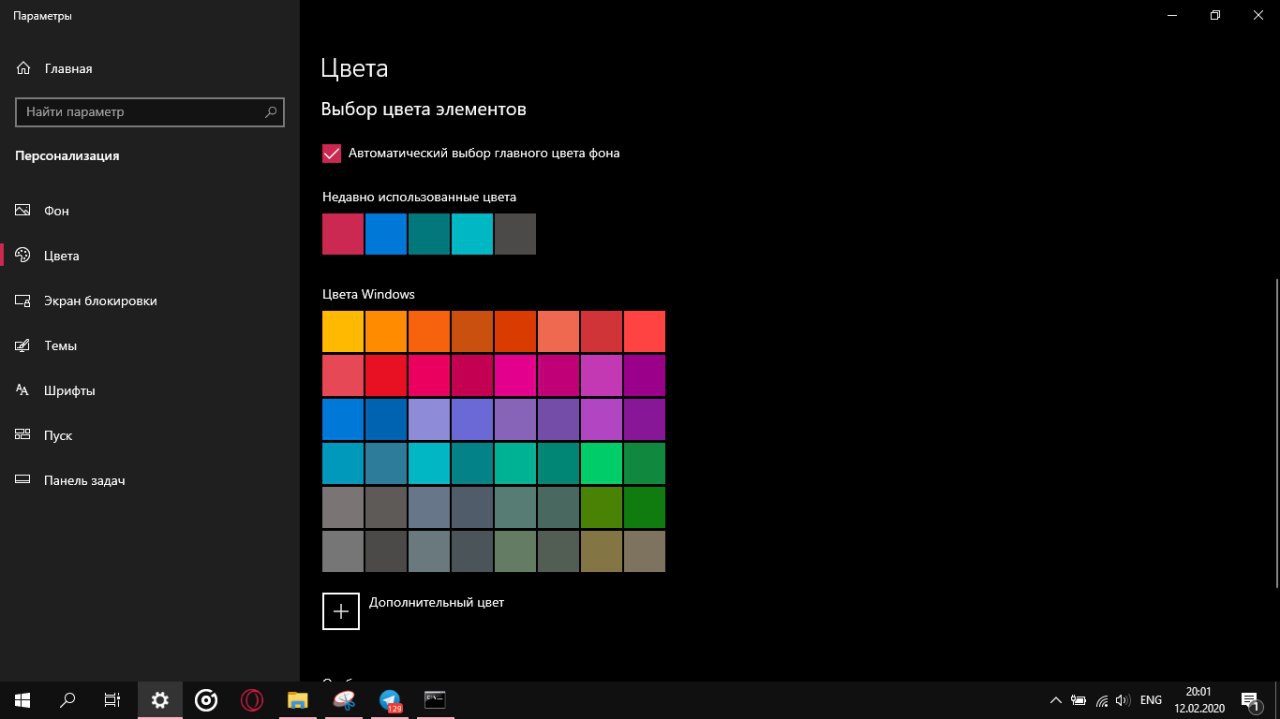This screenshot has width=1280, height=719.
Task: Open the Windows Start menu
Action: tap(22, 700)
